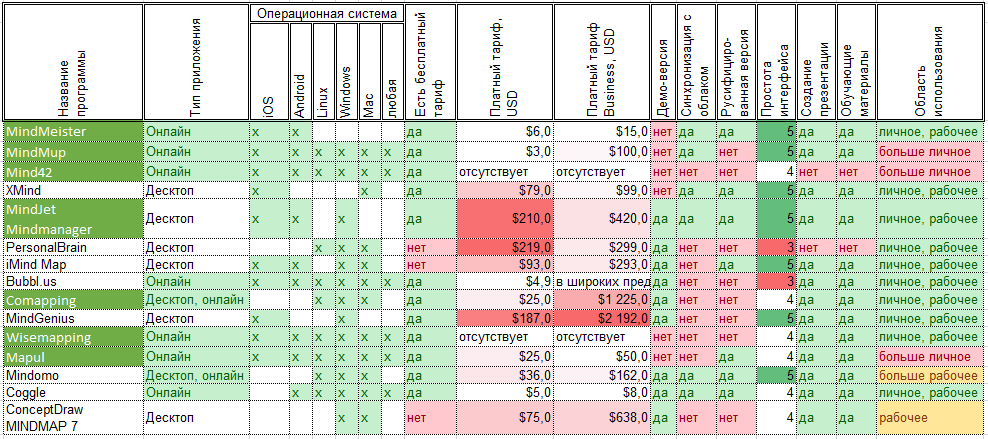Click the Coggle program name cell

pos(73,394)
